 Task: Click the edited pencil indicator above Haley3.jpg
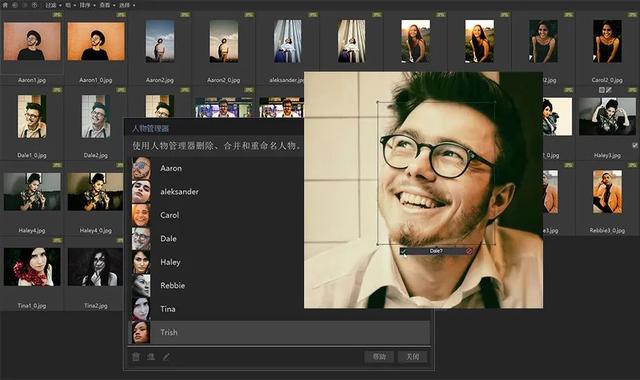[609, 90]
